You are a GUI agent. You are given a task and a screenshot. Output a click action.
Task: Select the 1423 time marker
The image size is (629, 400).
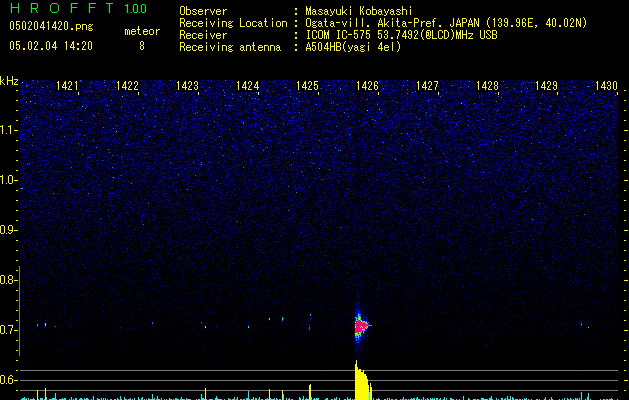tap(187, 87)
